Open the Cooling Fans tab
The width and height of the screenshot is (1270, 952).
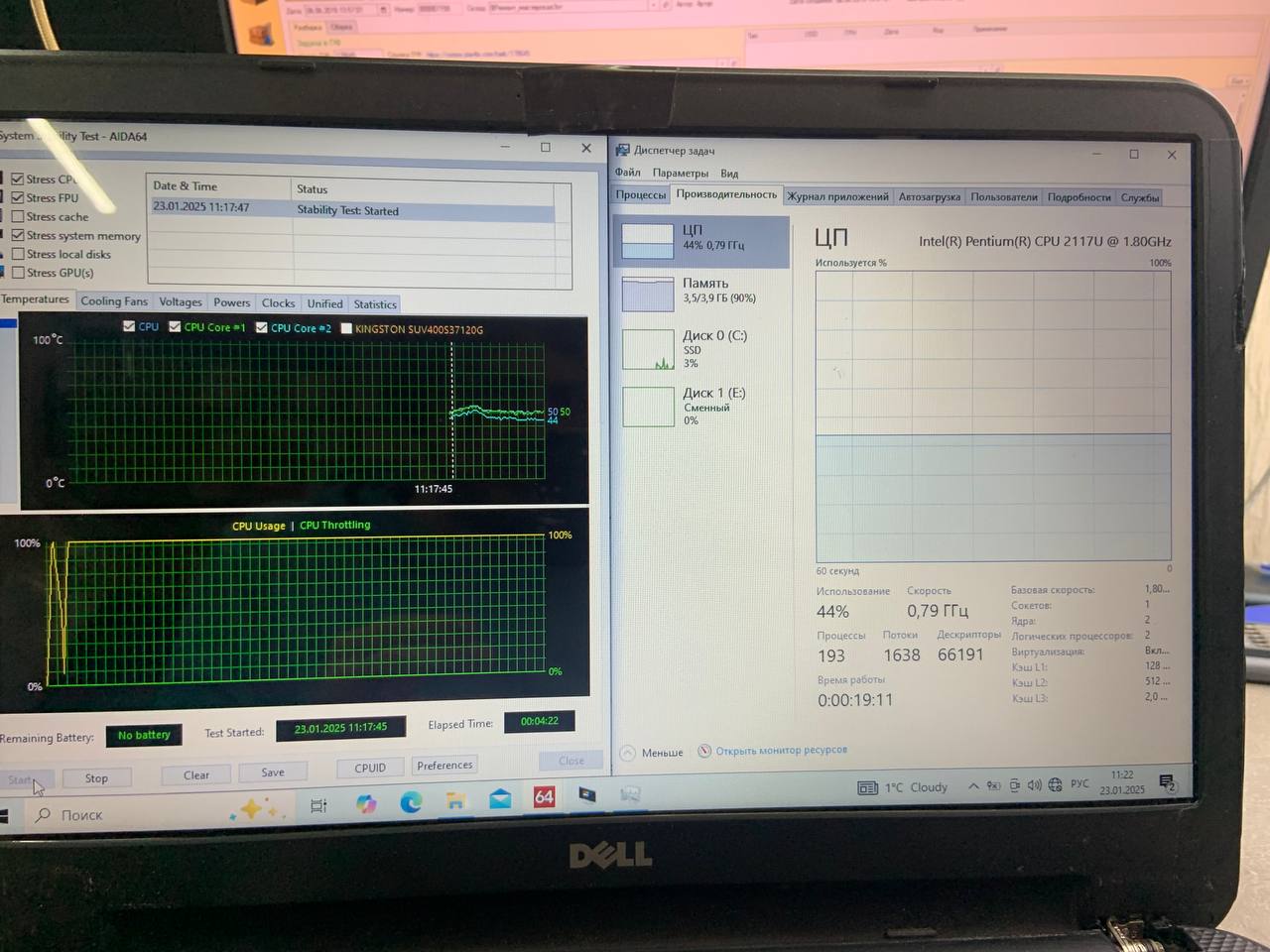pyautogui.click(x=113, y=301)
